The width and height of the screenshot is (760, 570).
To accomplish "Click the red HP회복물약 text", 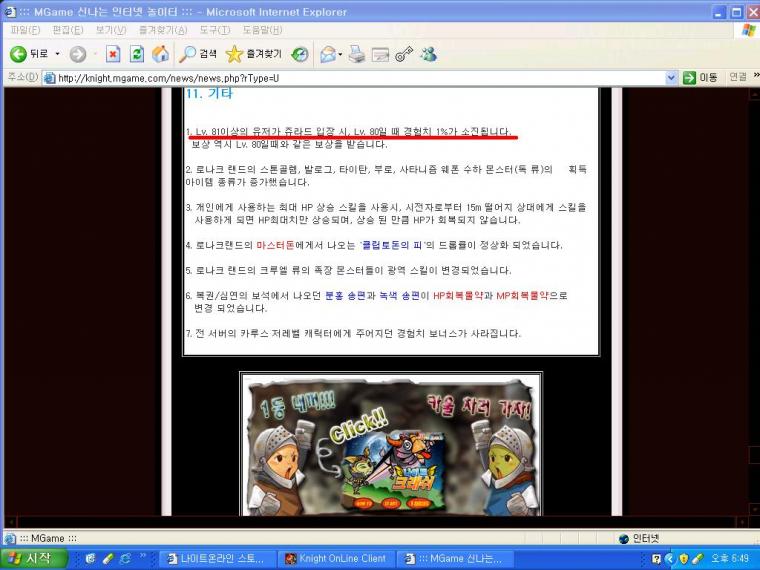I will 458,296.
